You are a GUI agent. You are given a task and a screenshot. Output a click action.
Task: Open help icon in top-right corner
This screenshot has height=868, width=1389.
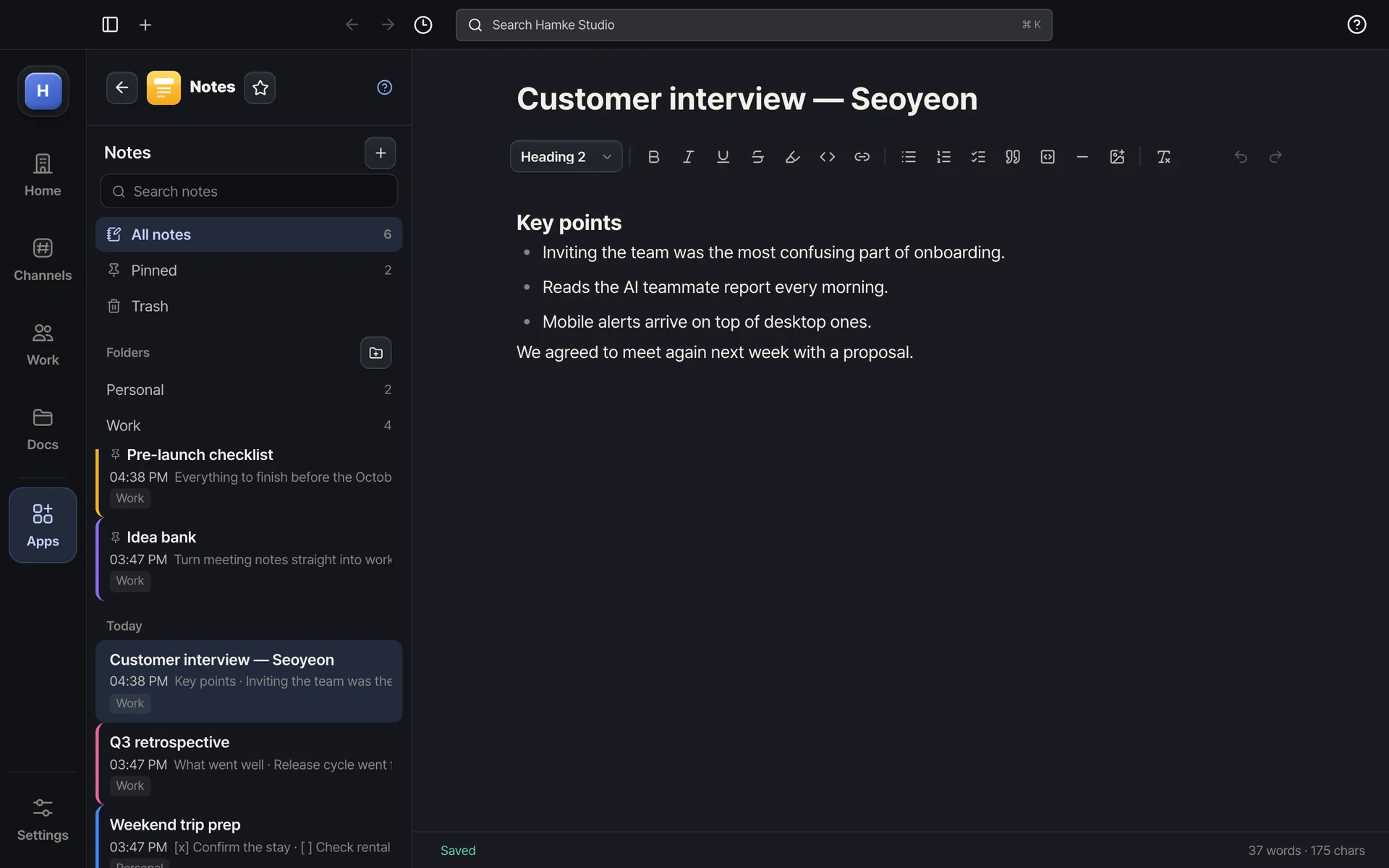(1356, 25)
